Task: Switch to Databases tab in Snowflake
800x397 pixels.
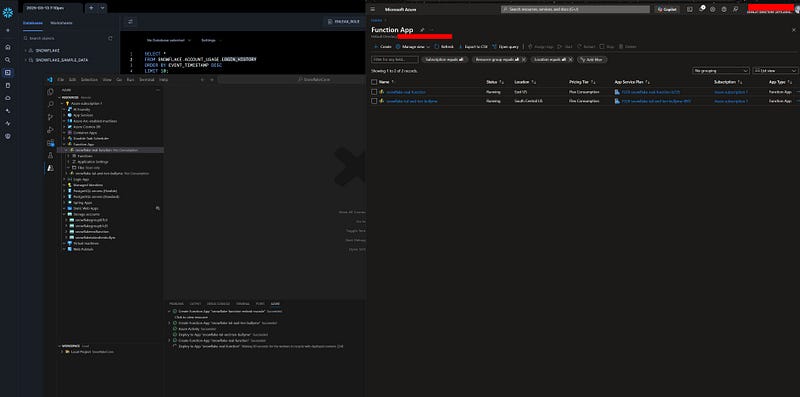Action: 33,23
